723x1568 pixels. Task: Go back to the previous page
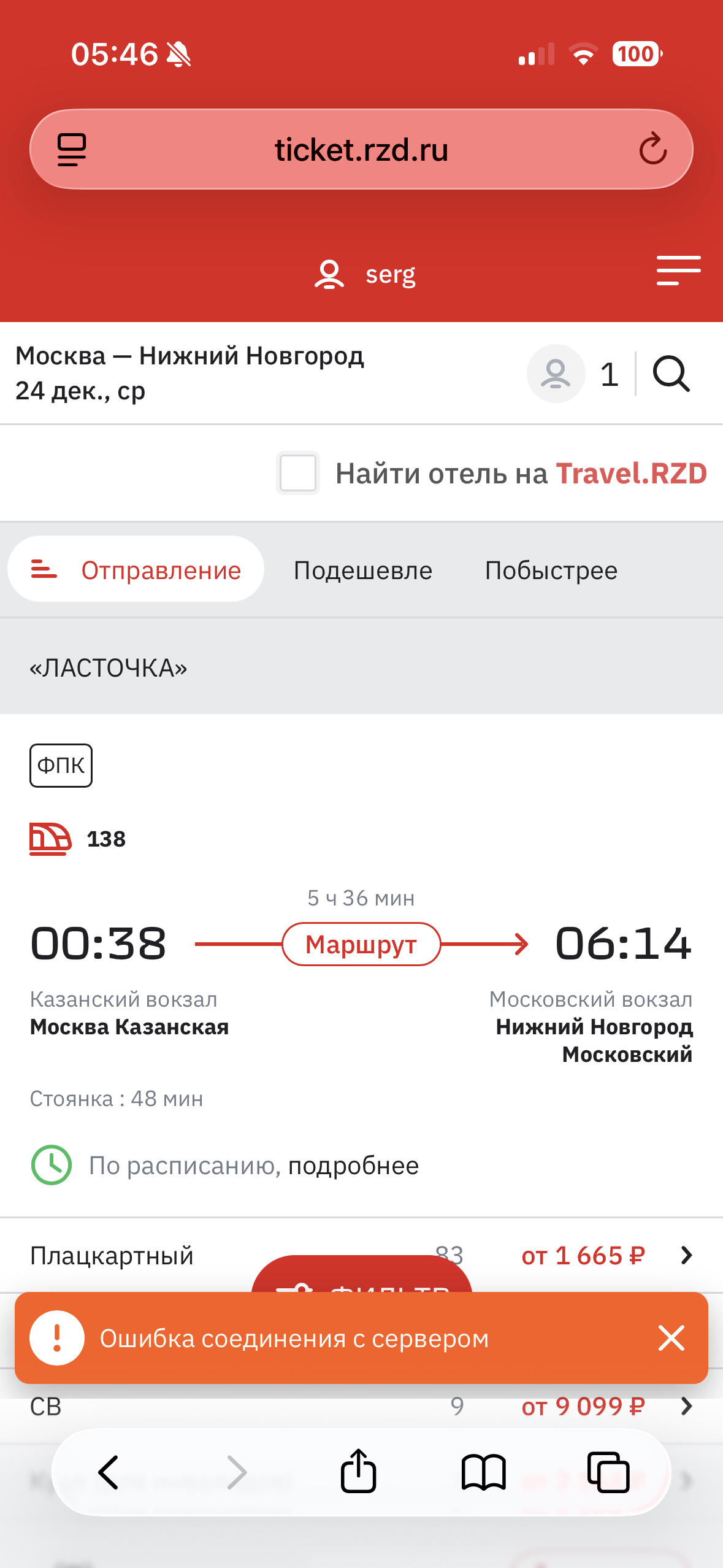(109, 1471)
